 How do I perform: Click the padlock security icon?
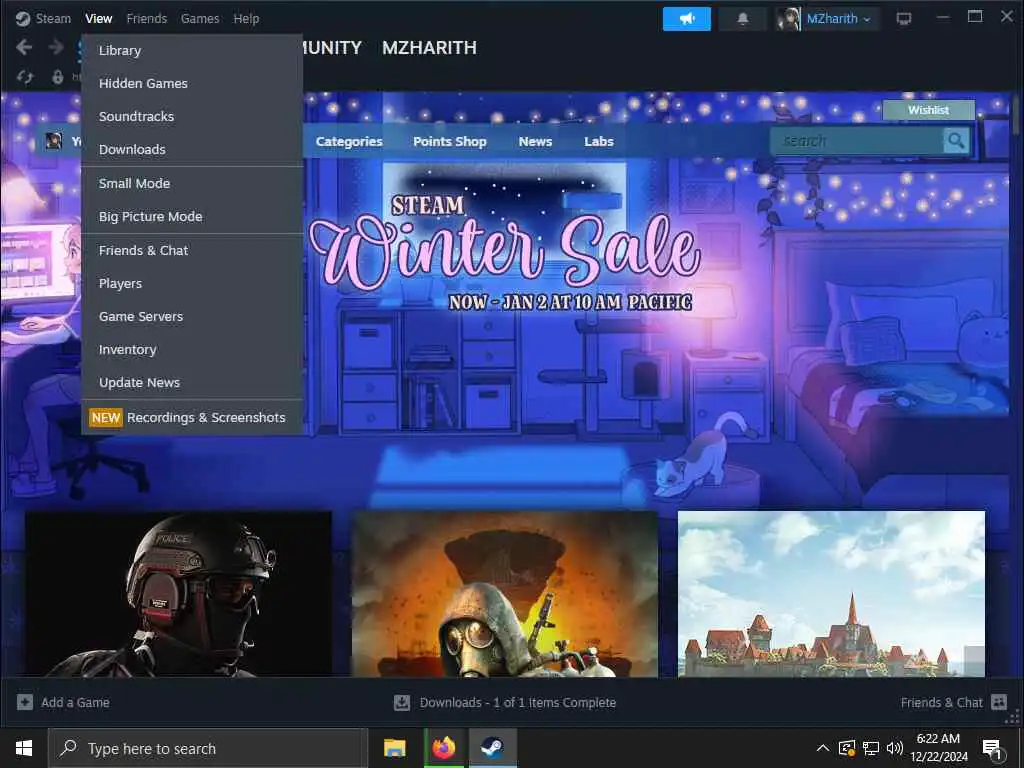[x=57, y=77]
